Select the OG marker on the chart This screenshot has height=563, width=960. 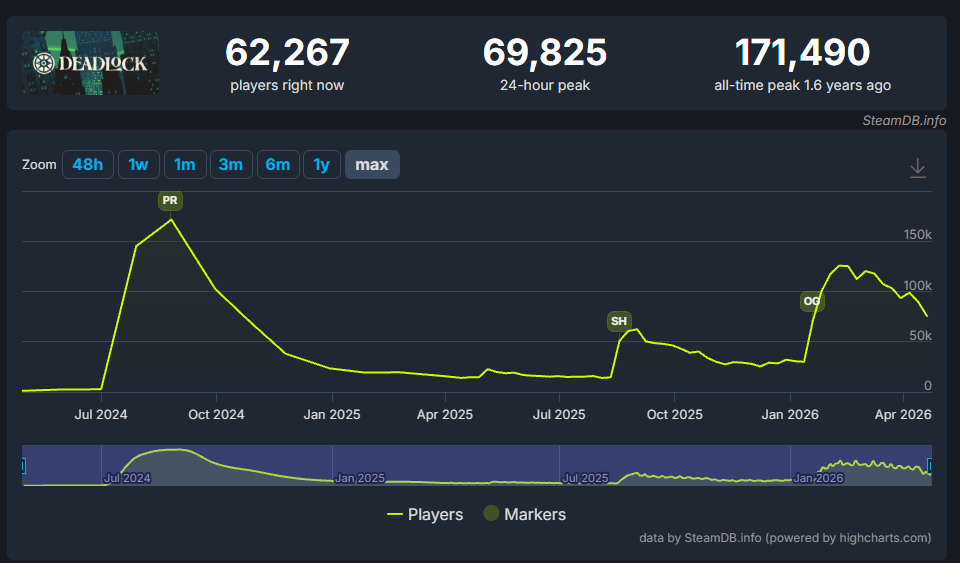[812, 301]
